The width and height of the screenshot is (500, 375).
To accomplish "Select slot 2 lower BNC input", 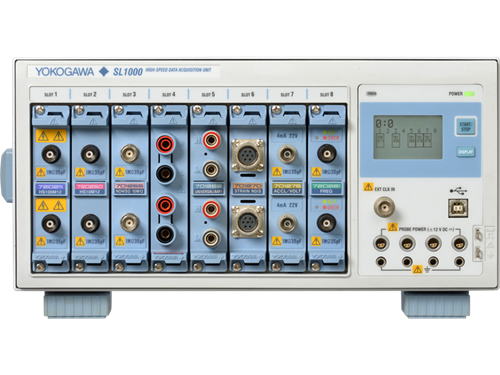I will pyautogui.click(x=90, y=223).
